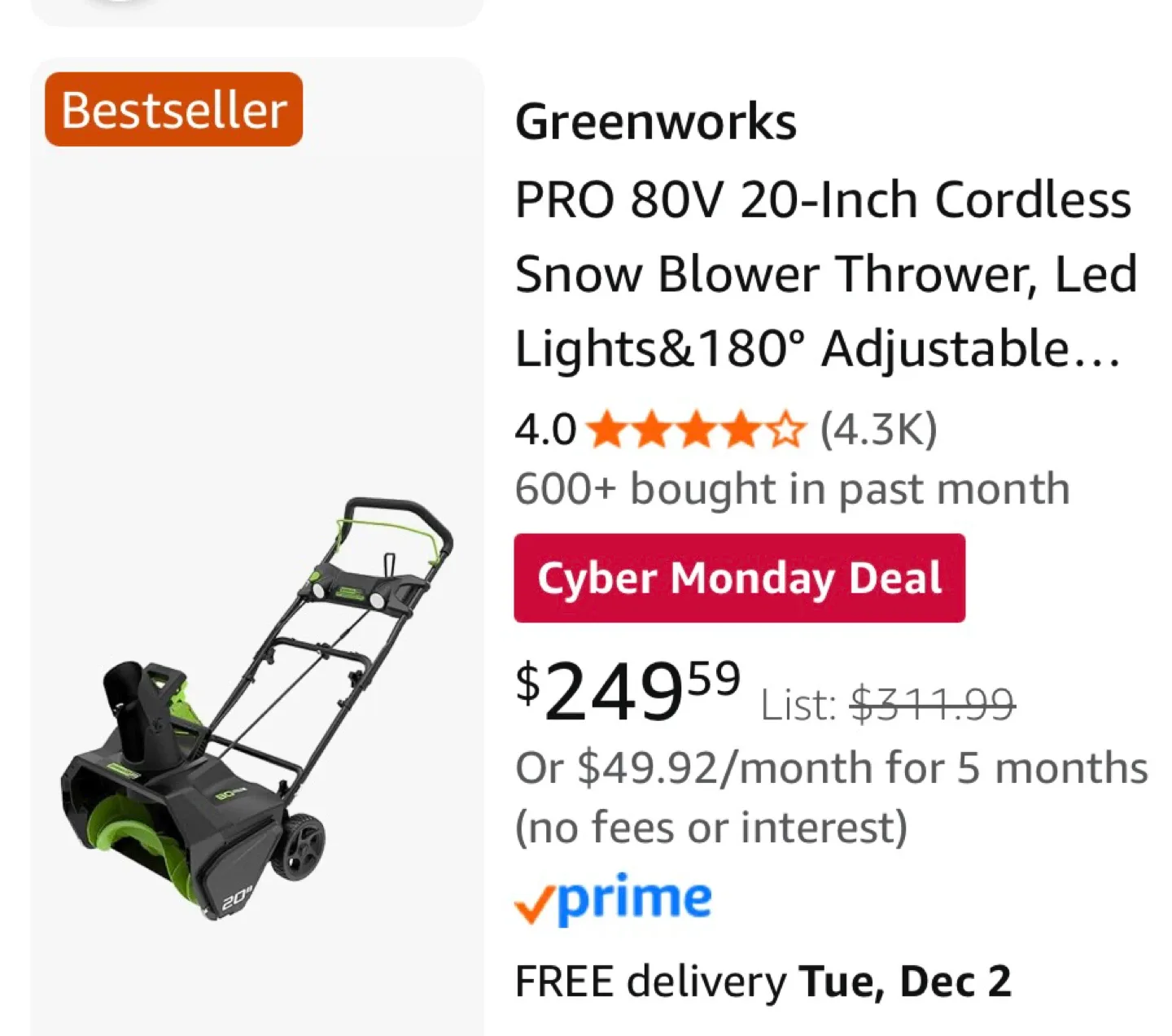Select the Bestseller badge
This screenshot has width=1172, height=1036.
pos(173,110)
